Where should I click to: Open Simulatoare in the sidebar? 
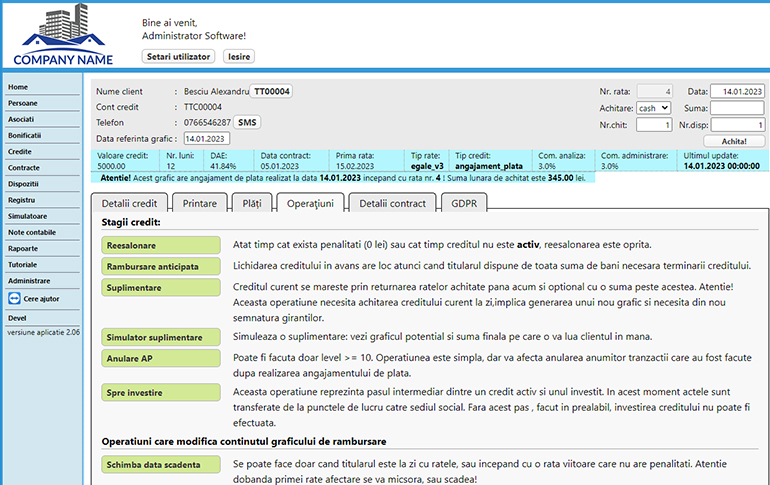(x=28, y=216)
